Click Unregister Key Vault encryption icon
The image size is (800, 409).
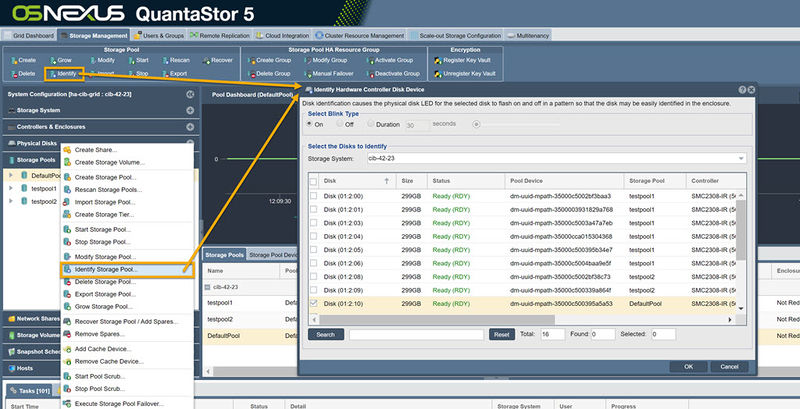pyautogui.click(x=438, y=74)
